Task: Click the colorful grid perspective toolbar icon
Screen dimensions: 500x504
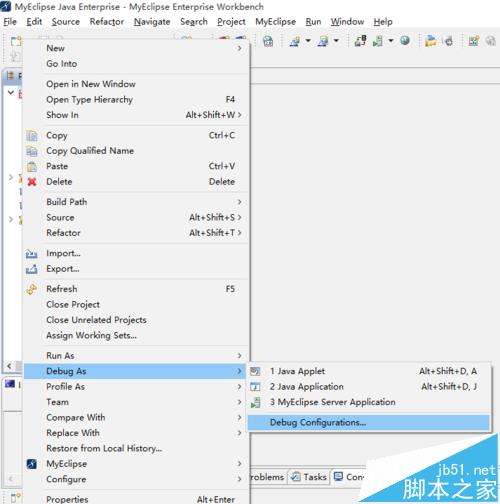Action: pos(474,41)
